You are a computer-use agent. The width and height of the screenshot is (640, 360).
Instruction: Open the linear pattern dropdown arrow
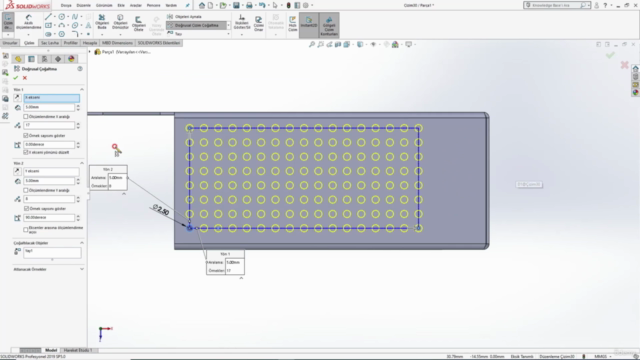coord(228,25)
